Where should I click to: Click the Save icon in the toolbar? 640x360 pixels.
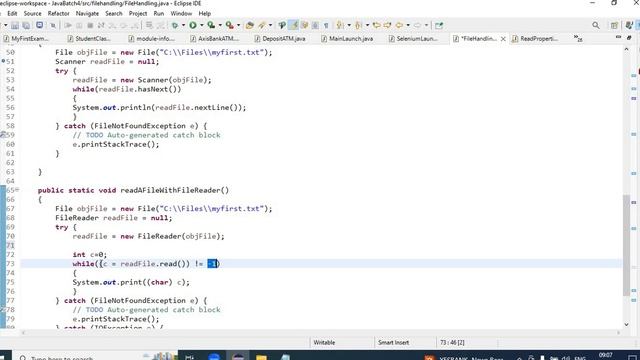point(15,26)
